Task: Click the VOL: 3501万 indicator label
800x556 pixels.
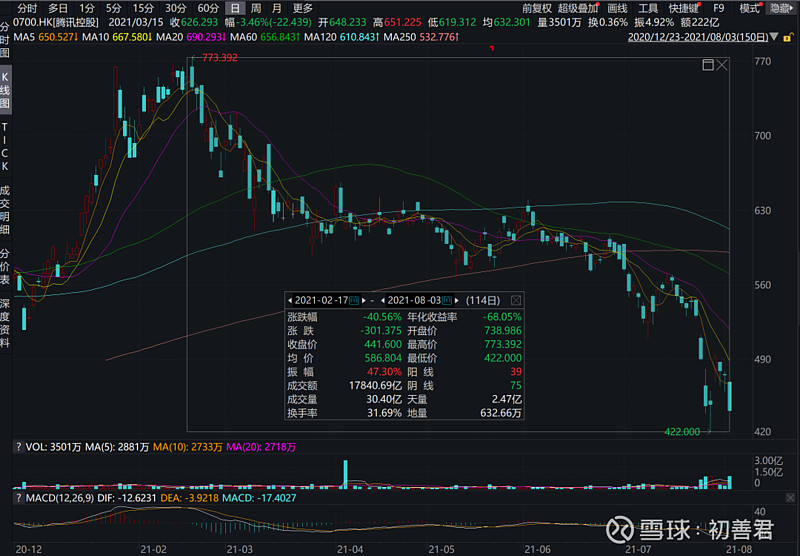Action: (53, 447)
